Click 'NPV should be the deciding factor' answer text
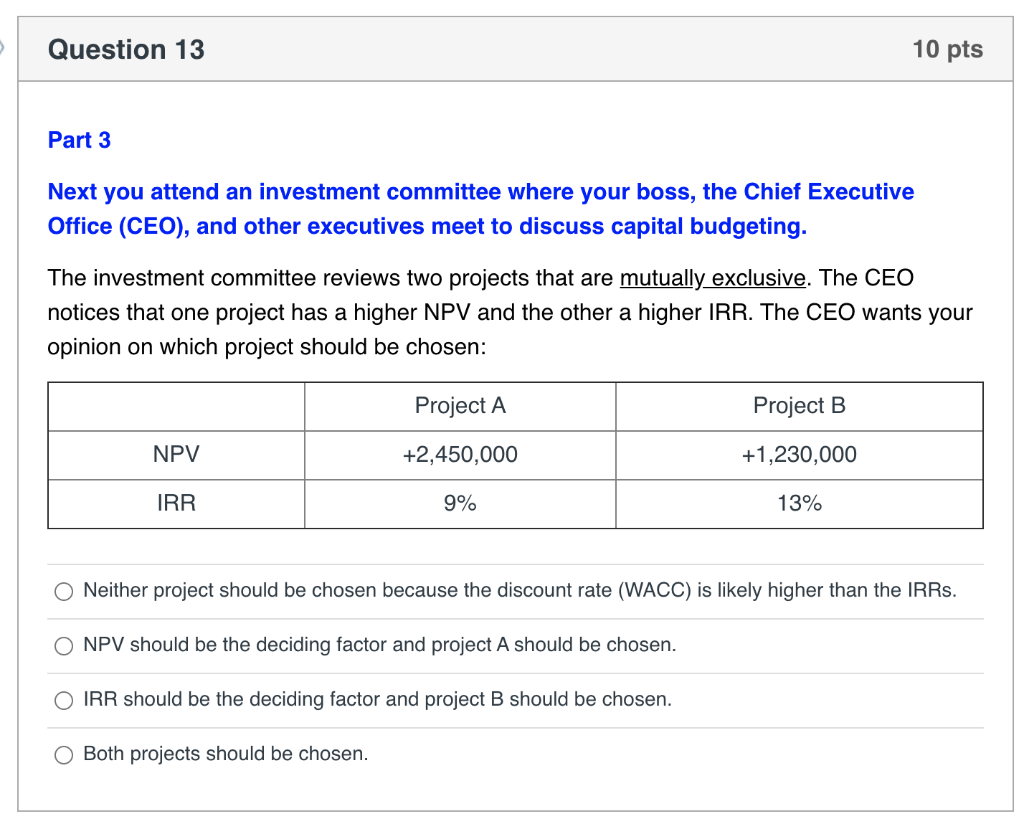 point(379,645)
